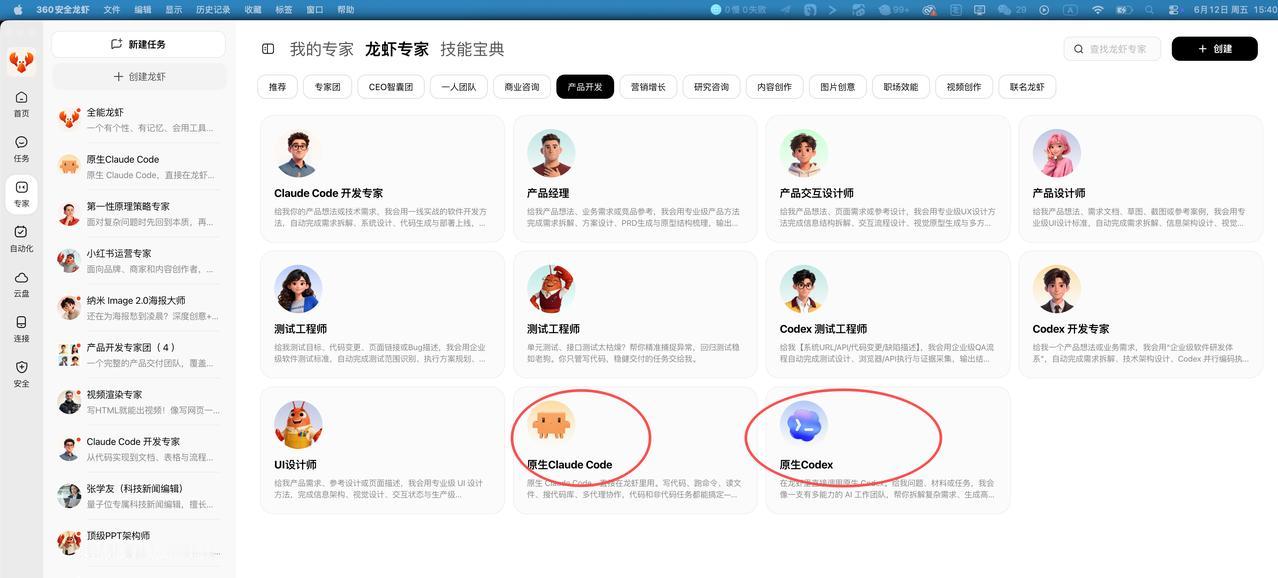Open 产品开发专家团（4）in sidebar list
Screen dimensions: 1278x578
pyautogui.click(x=138, y=354)
